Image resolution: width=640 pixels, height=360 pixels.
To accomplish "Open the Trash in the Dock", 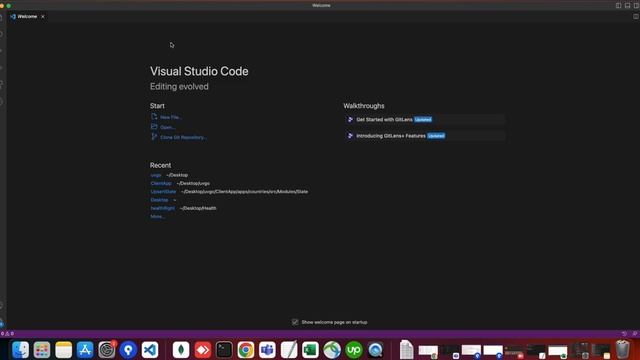I will tap(623, 349).
